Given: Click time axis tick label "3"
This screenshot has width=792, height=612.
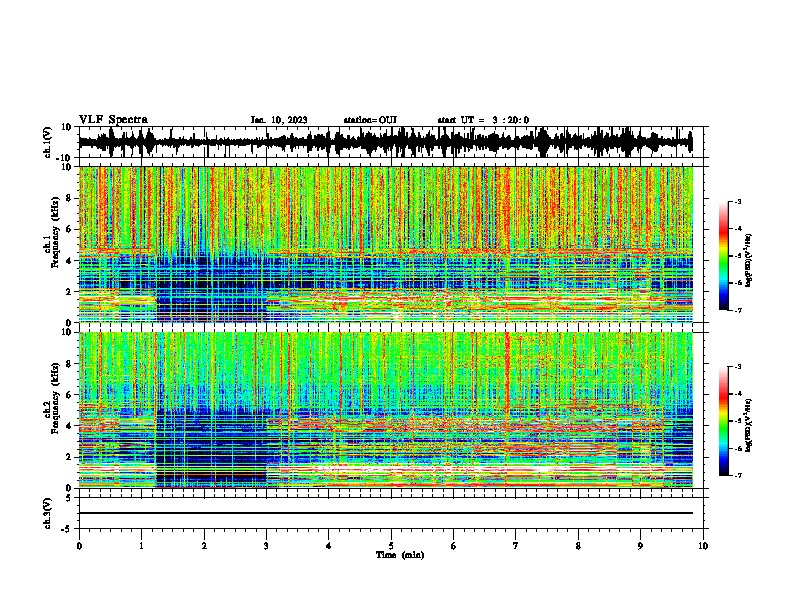Looking at the screenshot, I should 266,546.
